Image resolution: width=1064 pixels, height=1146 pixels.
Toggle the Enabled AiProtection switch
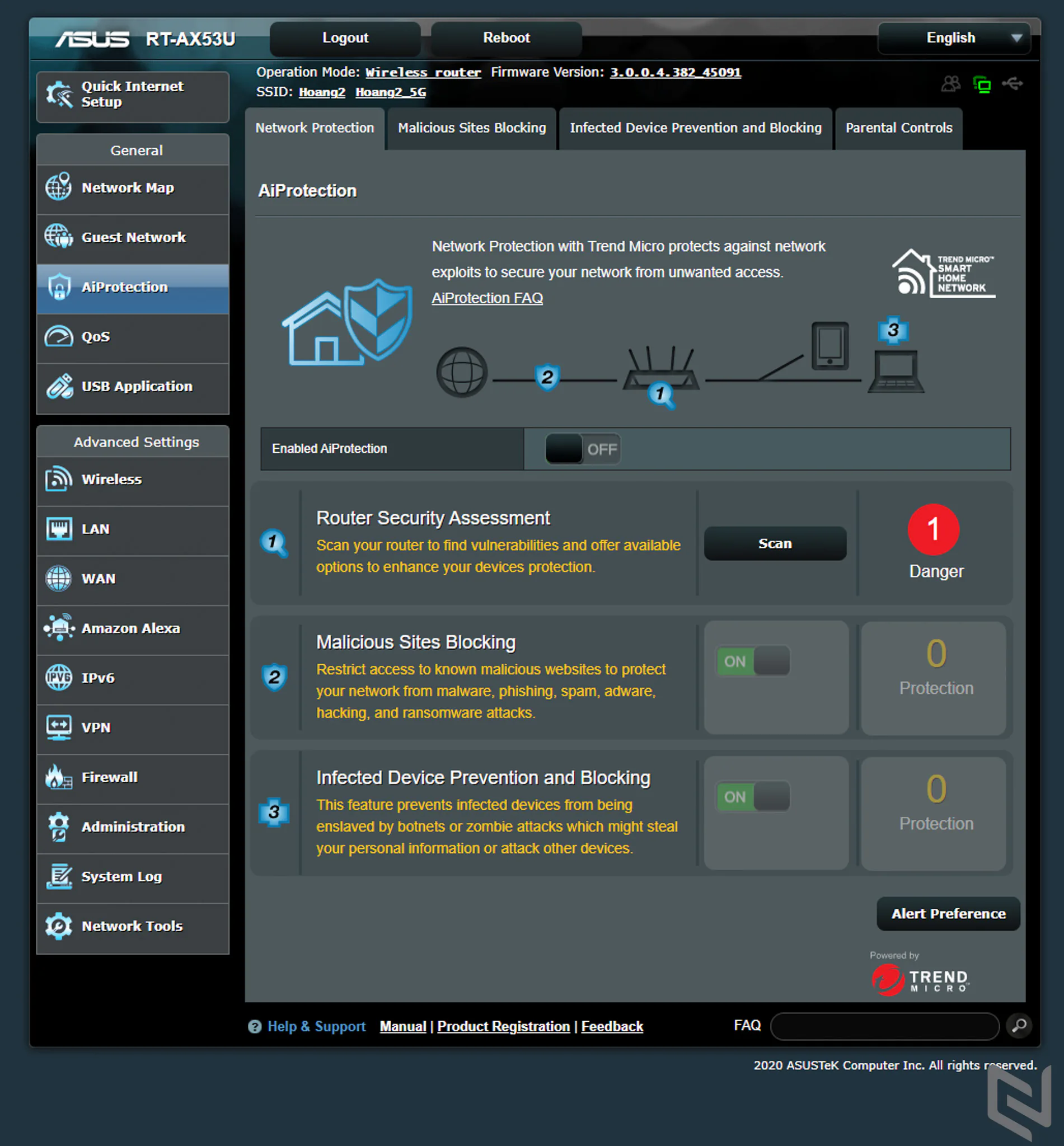[x=583, y=449]
